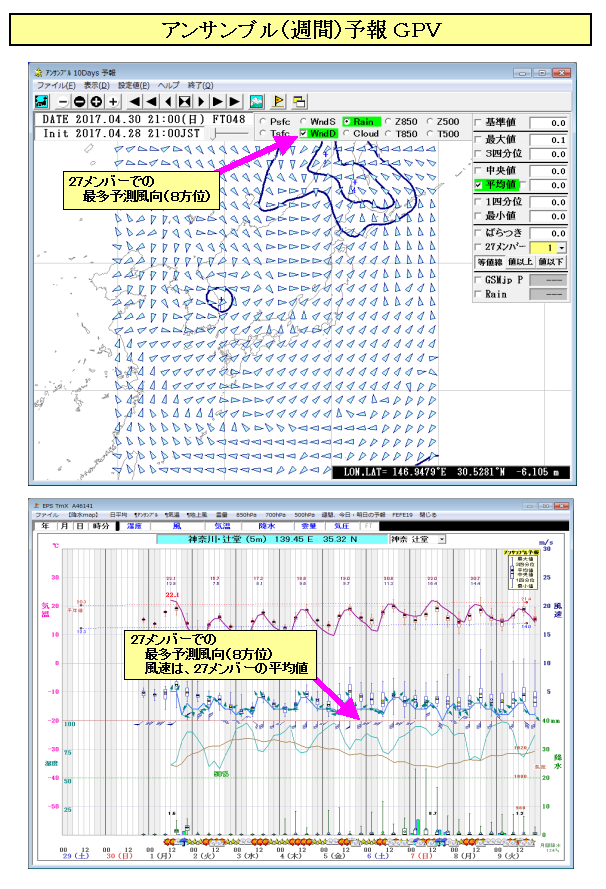Toggle the 平均値 checkbox
This screenshot has width=606, height=889.
[x=478, y=185]
